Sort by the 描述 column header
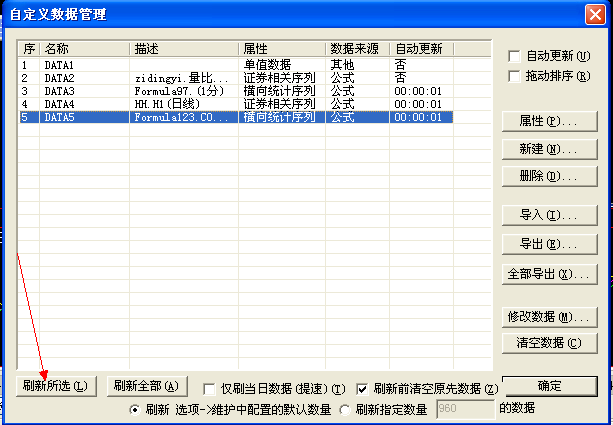 [184, 49]
